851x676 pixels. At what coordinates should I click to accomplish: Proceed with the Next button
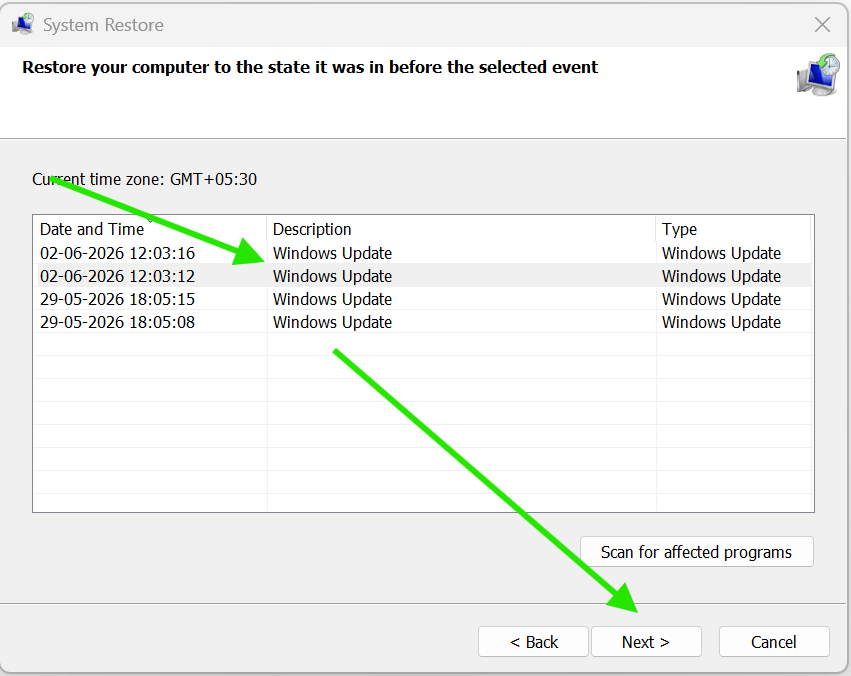pyautogui.click(x=646, y=642)
